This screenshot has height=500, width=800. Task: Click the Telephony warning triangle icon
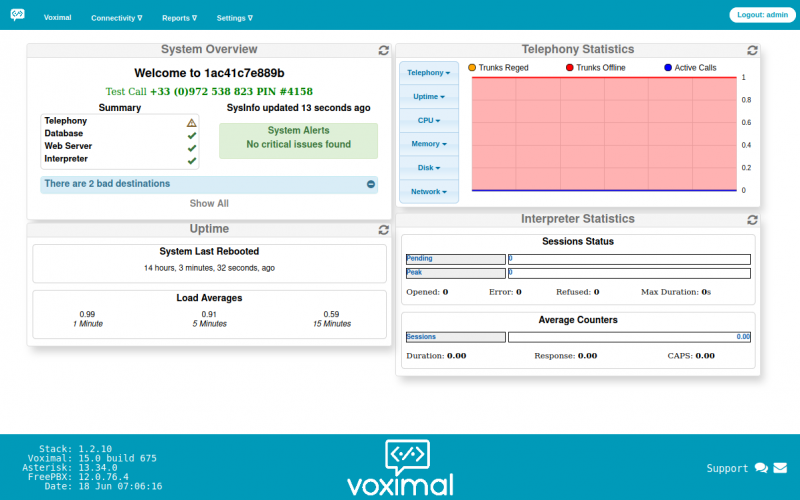(x=191, y=121)
